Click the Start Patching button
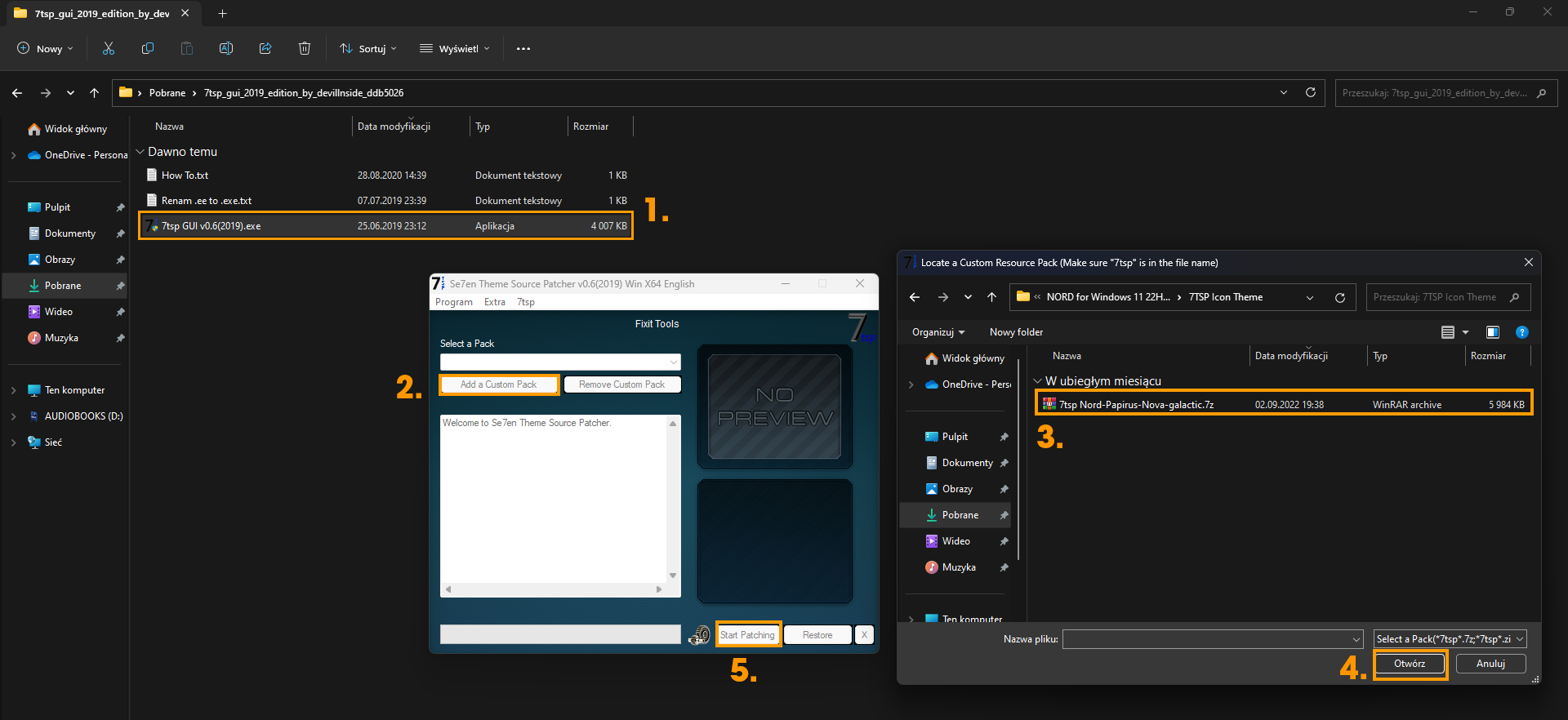The width and height of the screenshot is (1568, 720). pyautogui.click(x=748, y=635)
